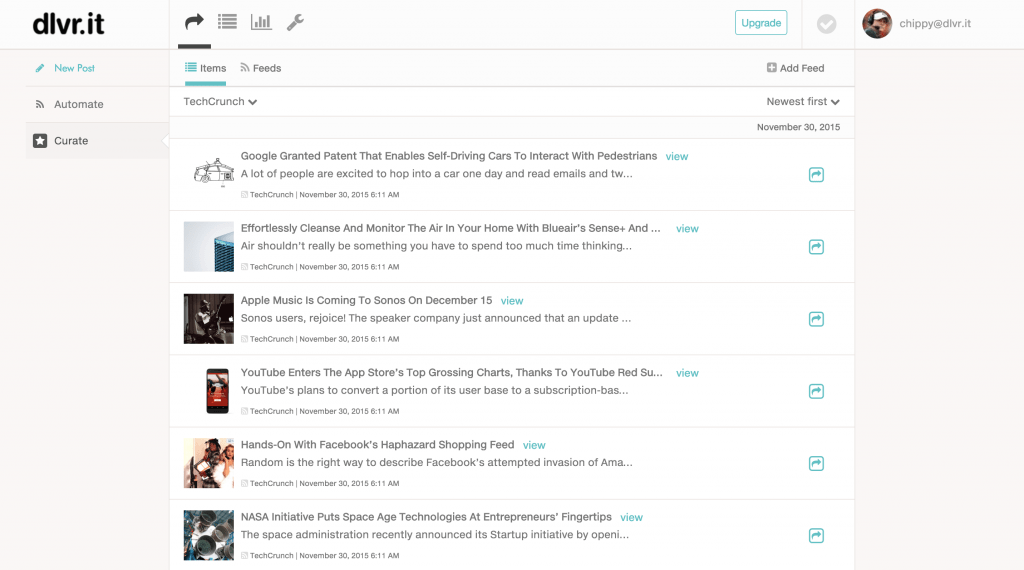Image resolution: width=1024 pixels, height=570 pixels.
Task: Select New Post in sidebar
Action: click(x=74, y=68)
